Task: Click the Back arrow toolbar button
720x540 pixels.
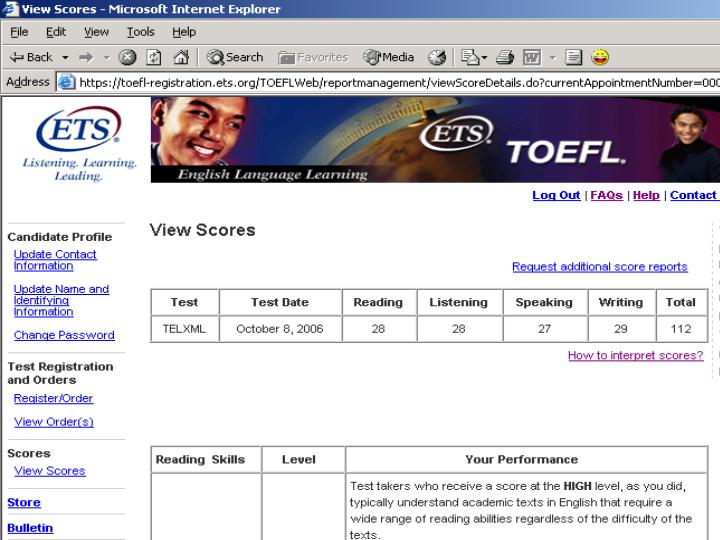Action: tap(31, 57)
